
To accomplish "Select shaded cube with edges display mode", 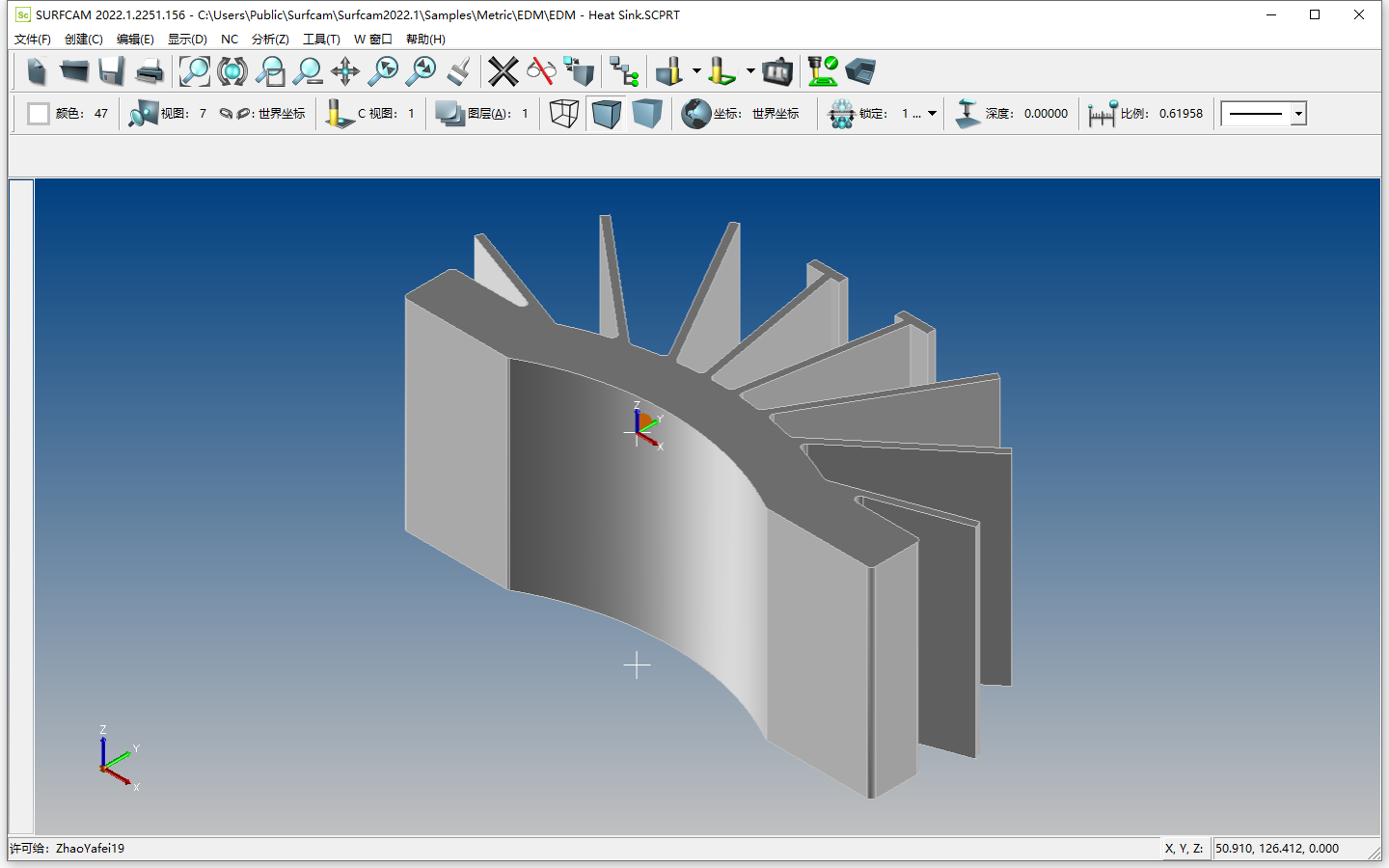I will (606, 114).
